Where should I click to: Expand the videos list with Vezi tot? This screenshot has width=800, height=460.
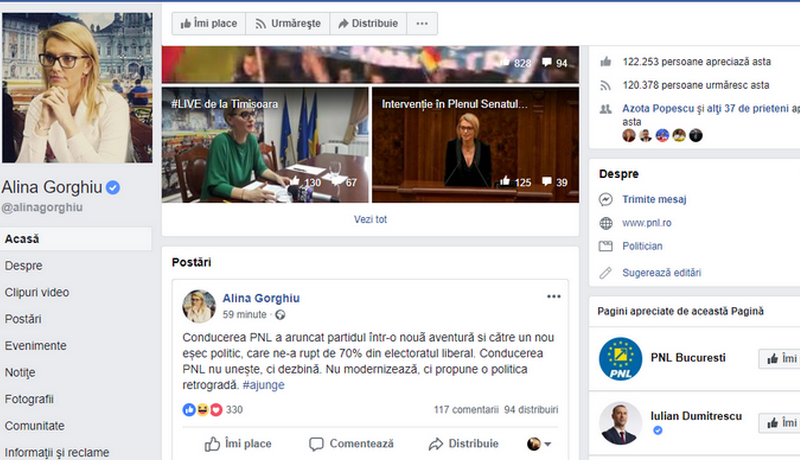point(370,219)
